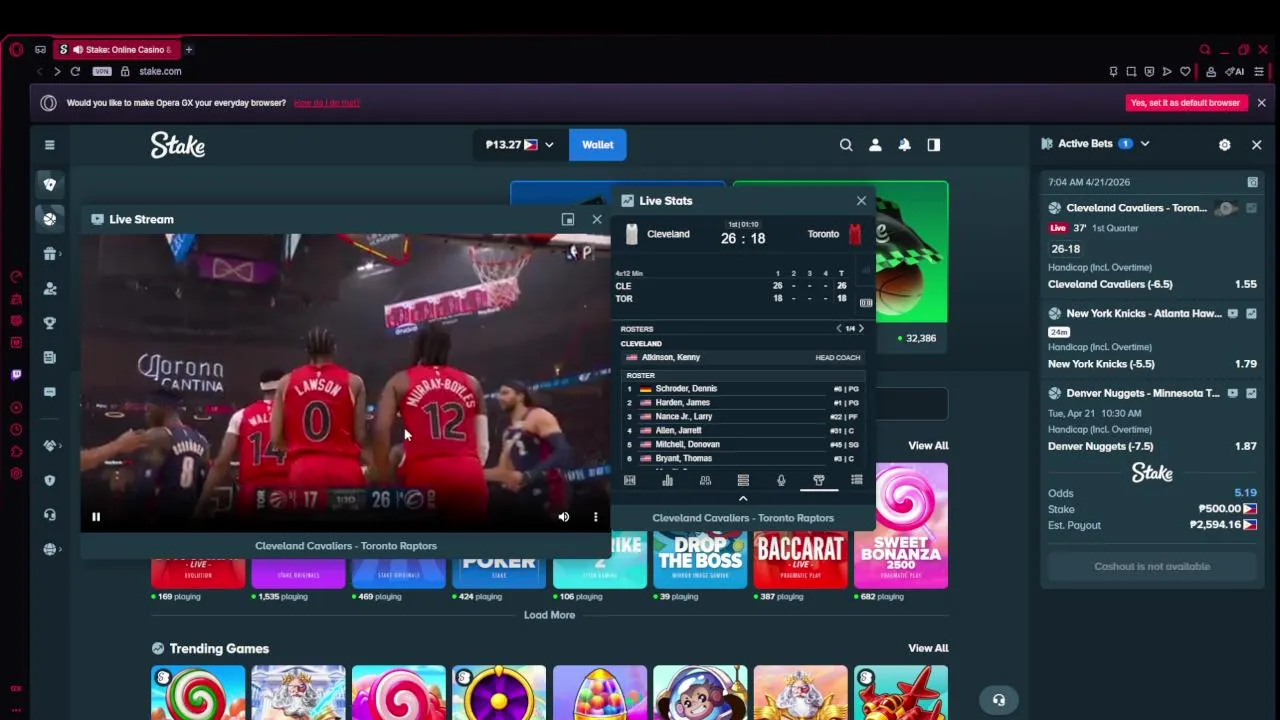Open the Sponsorships handshake icon in the sidebar
This screenshot has height=720, width=1280.
click(x=49, y=445)
